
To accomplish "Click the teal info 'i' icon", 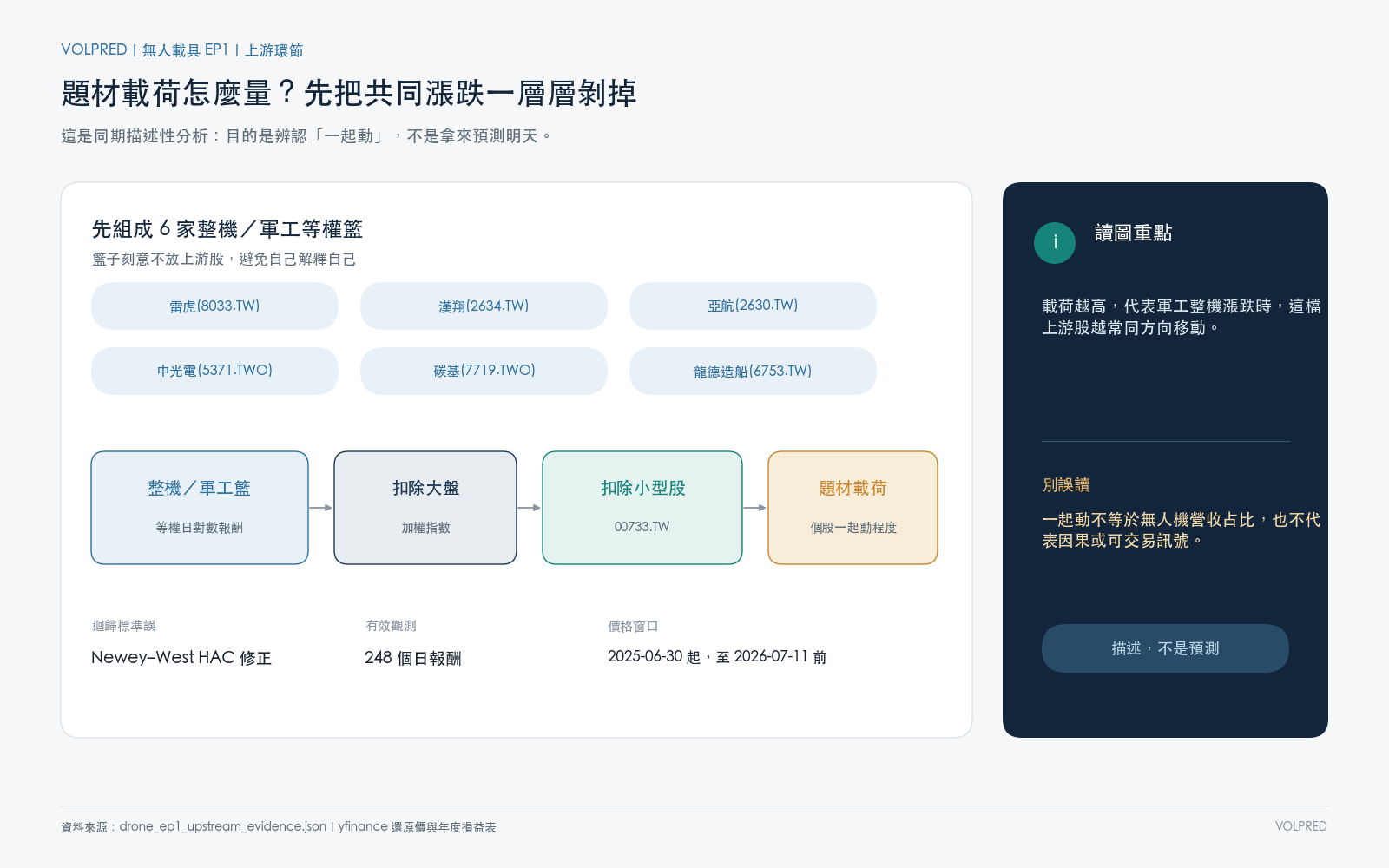I will (1055, 242).
